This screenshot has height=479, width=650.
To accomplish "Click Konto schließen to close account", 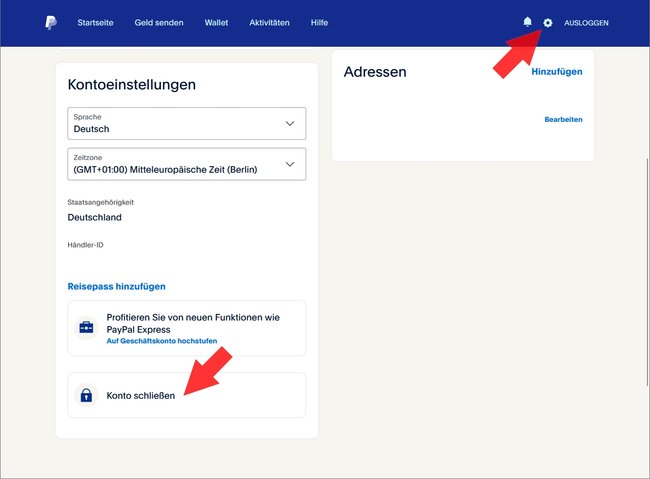I will click(187, 395).
